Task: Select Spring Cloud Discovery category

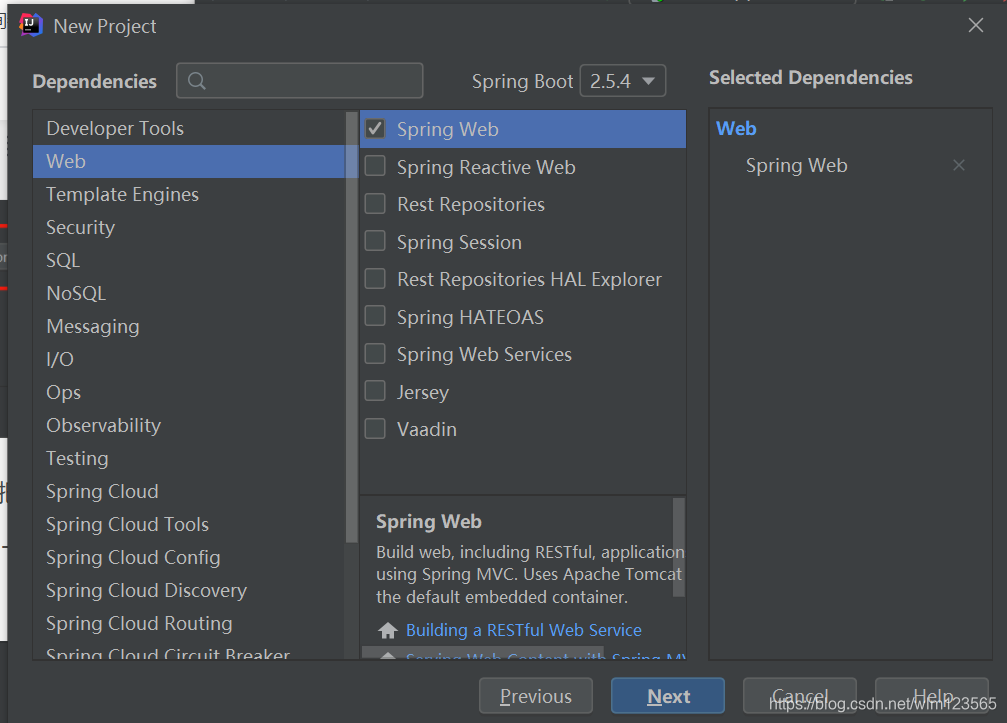Action: click(189, 590)
